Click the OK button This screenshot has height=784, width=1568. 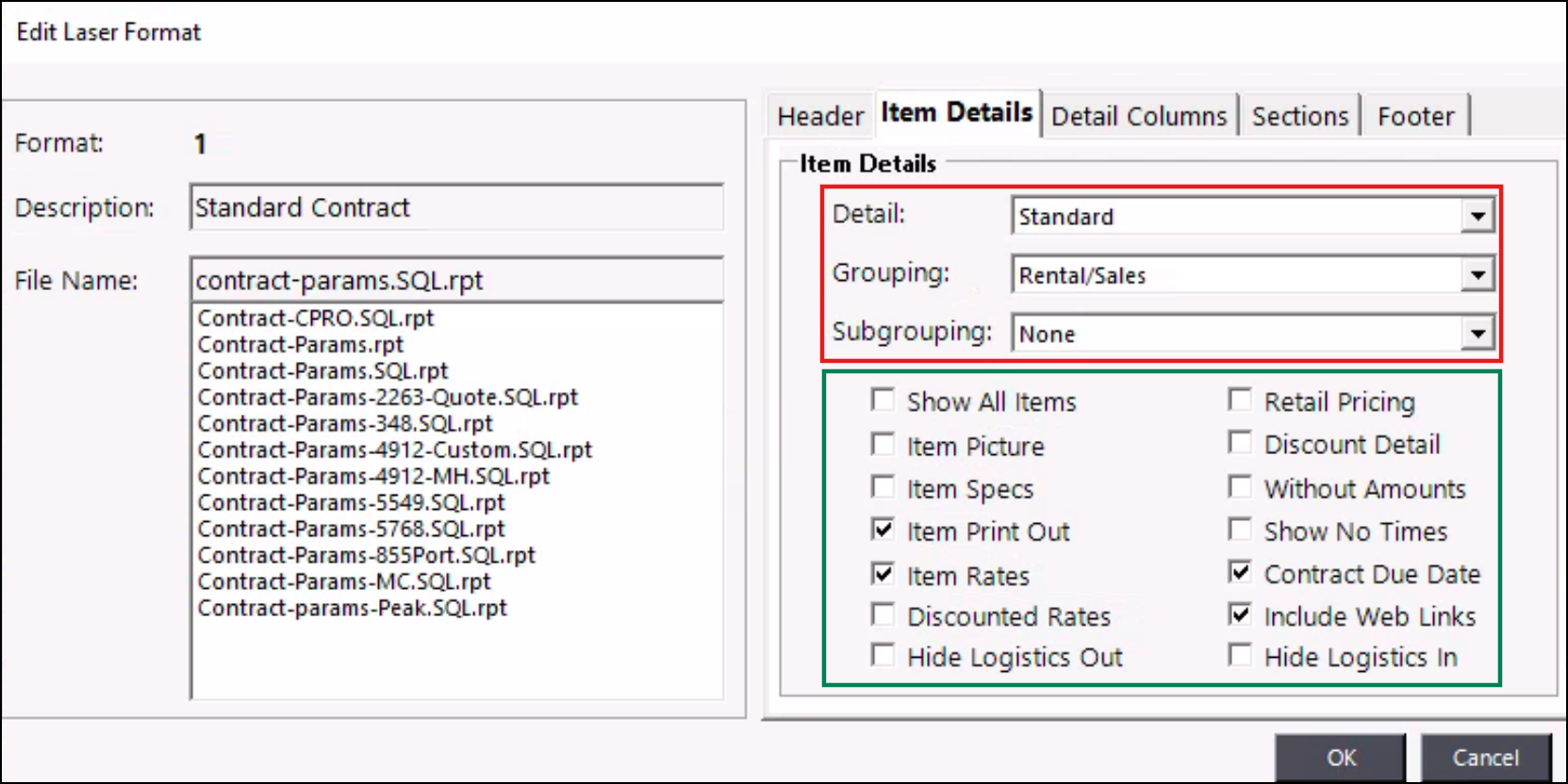[x=1340, y=758]
